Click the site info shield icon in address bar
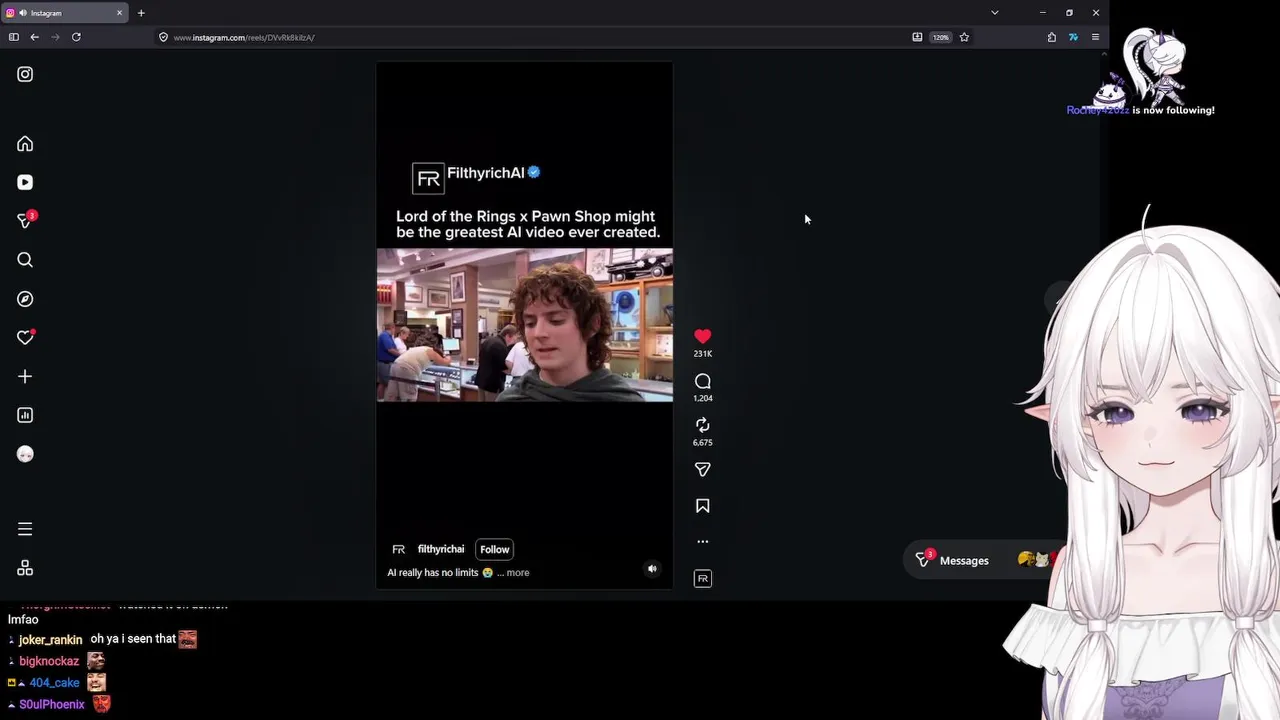The height and width of the screenshot is (720, 1280). (x=163, y=37)
